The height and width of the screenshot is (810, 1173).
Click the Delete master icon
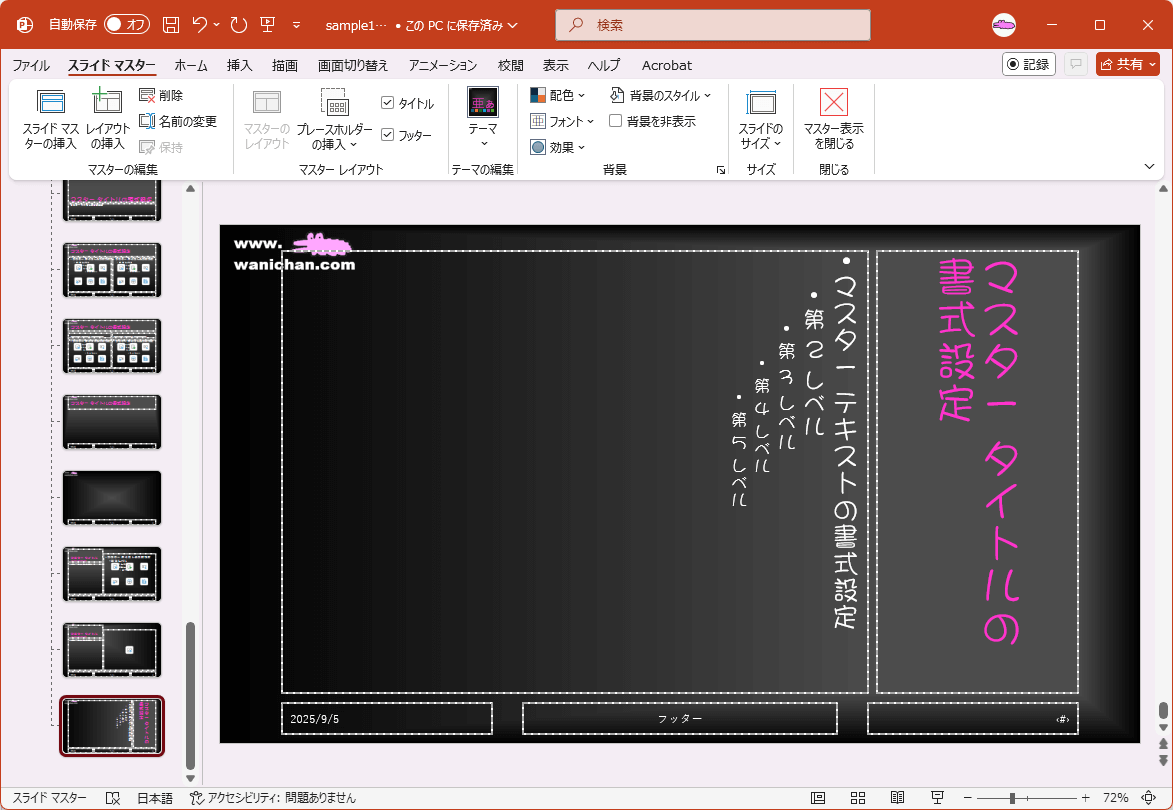pyautogui.click(x=147, y=96)
